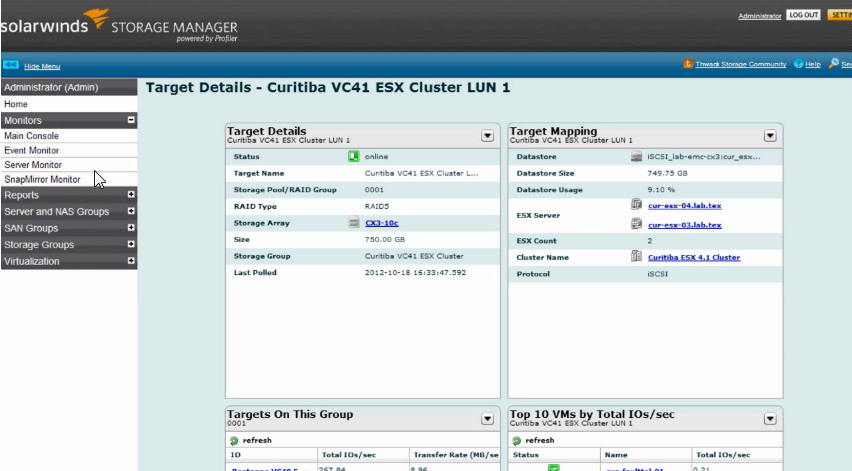Viewport: 852px width, 471px height.
Task: Sort Targets table by Total IOs/sec header
Action: pos(363,455)
